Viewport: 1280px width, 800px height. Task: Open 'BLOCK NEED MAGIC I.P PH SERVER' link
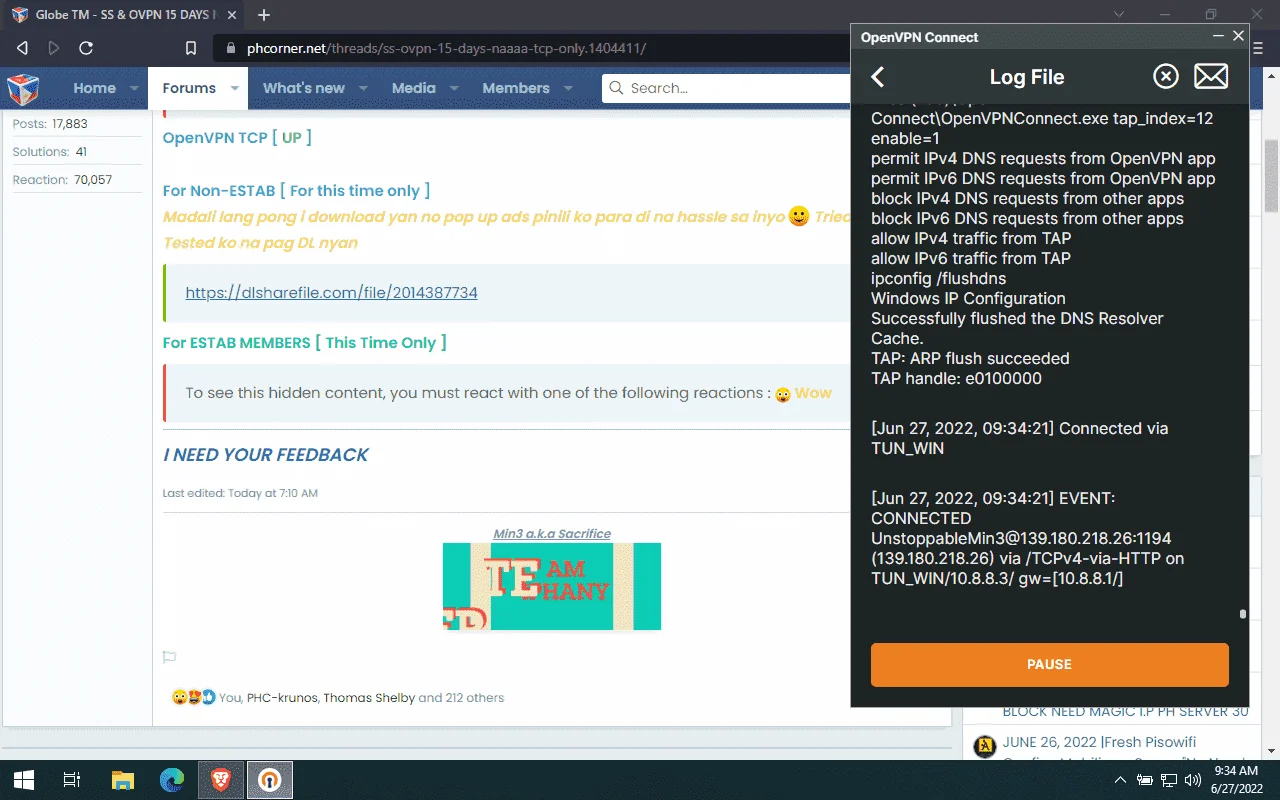(x=1126, y=712)
